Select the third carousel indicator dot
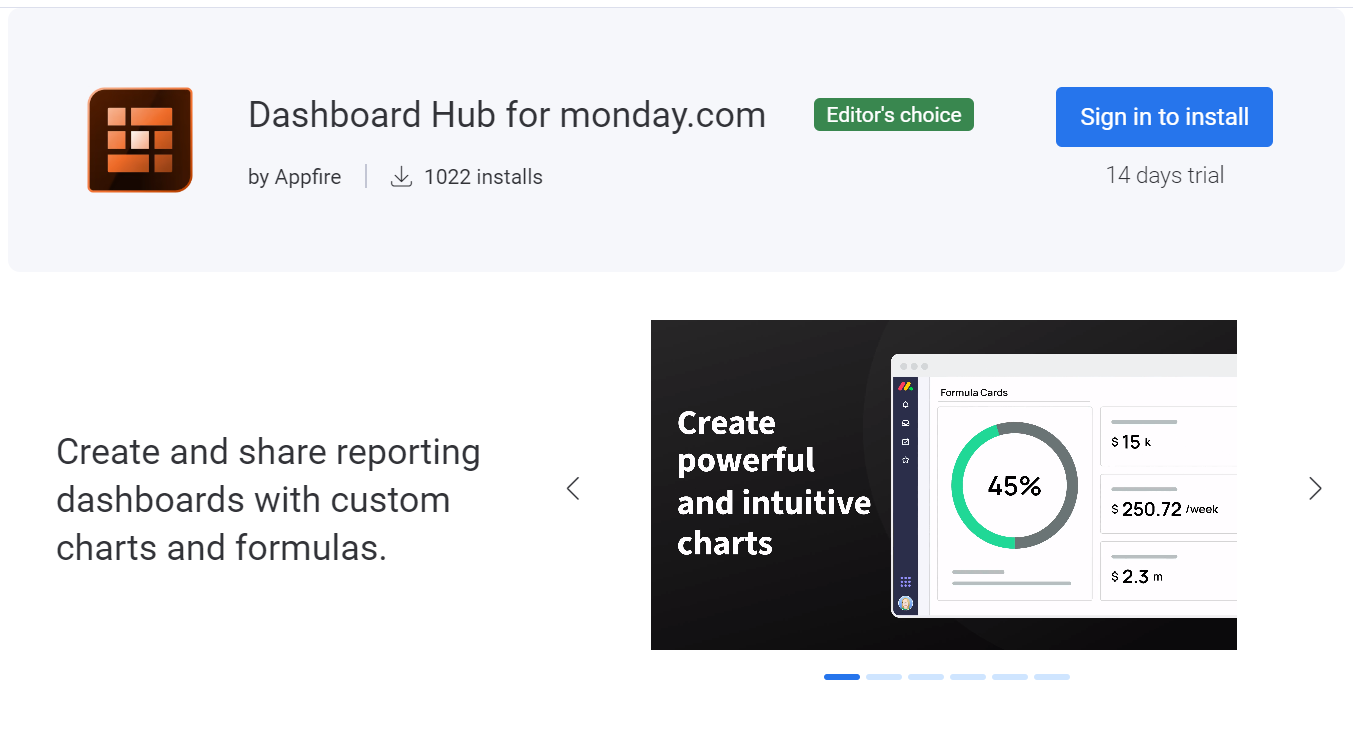This screenshot has height=729, width=1353. point(926,677)
